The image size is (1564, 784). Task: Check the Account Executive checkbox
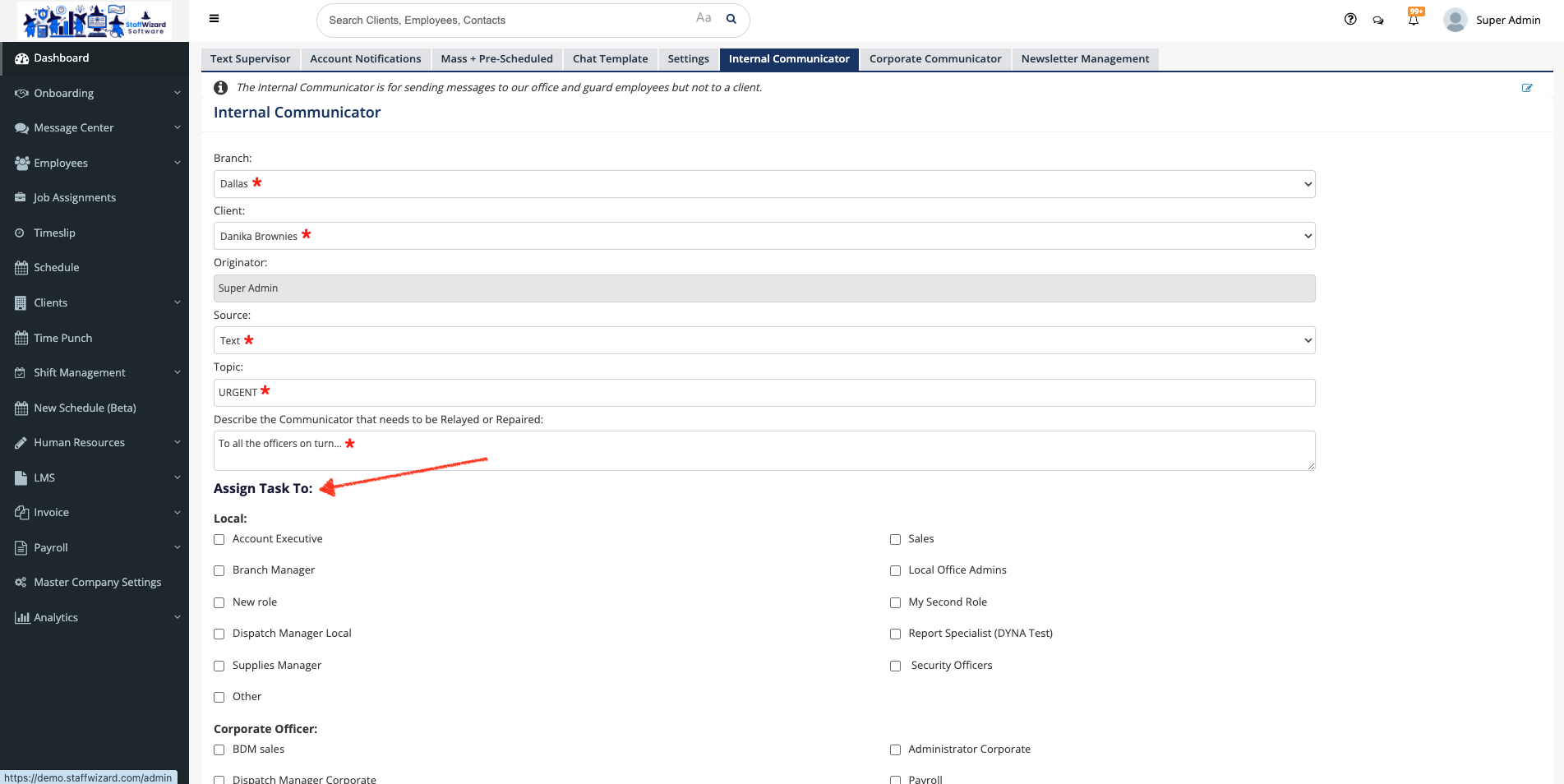click(219, 540)
